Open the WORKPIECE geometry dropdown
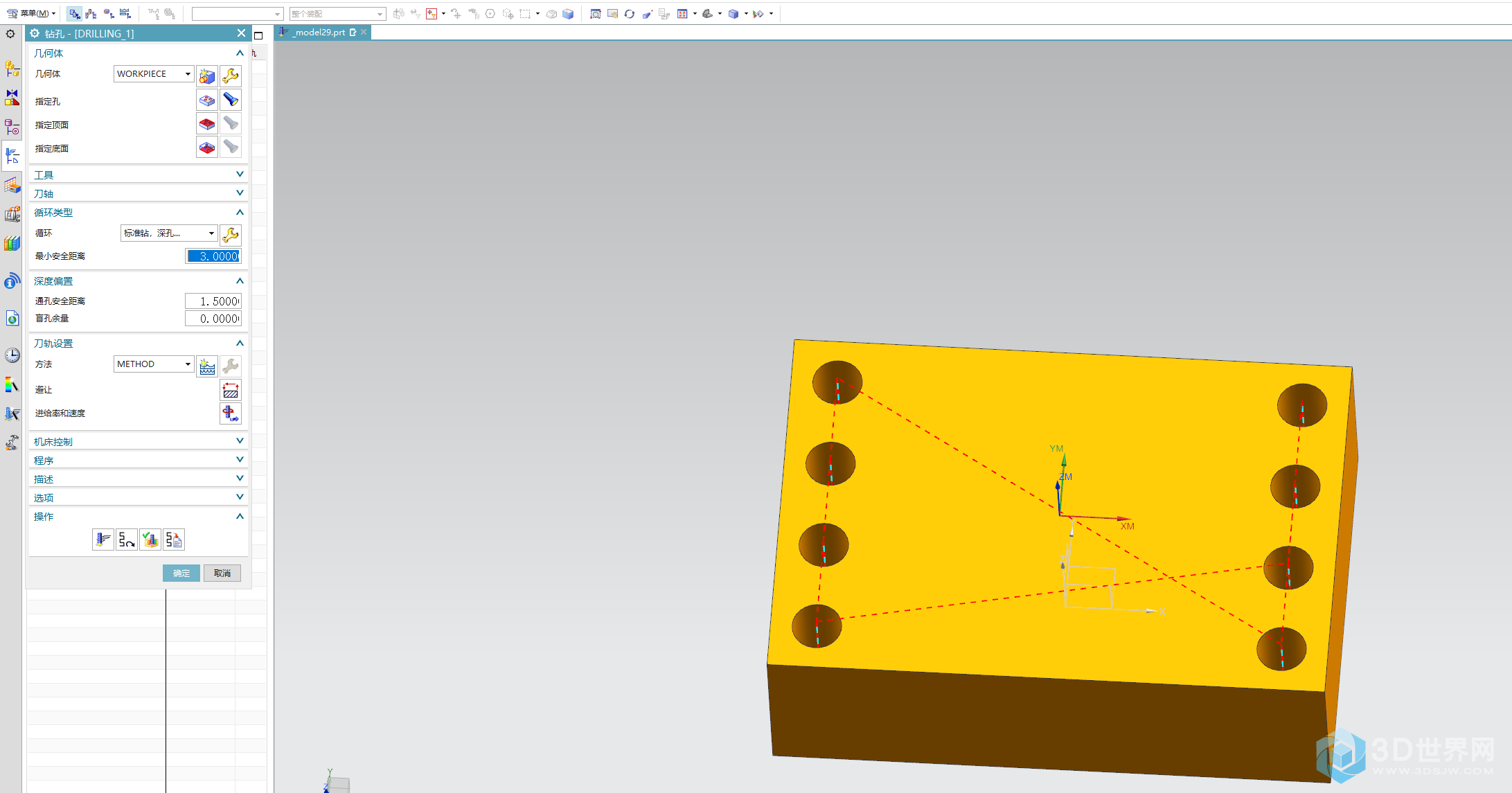Screen dimensions: 1512x793 153,74
